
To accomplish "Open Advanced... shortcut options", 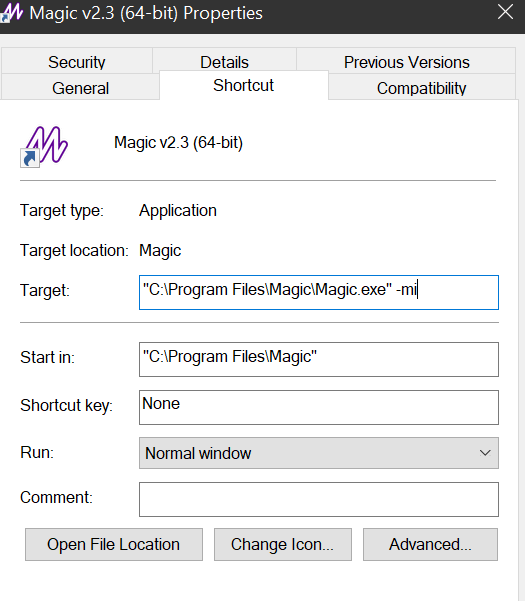I will (x=430, y=544).
